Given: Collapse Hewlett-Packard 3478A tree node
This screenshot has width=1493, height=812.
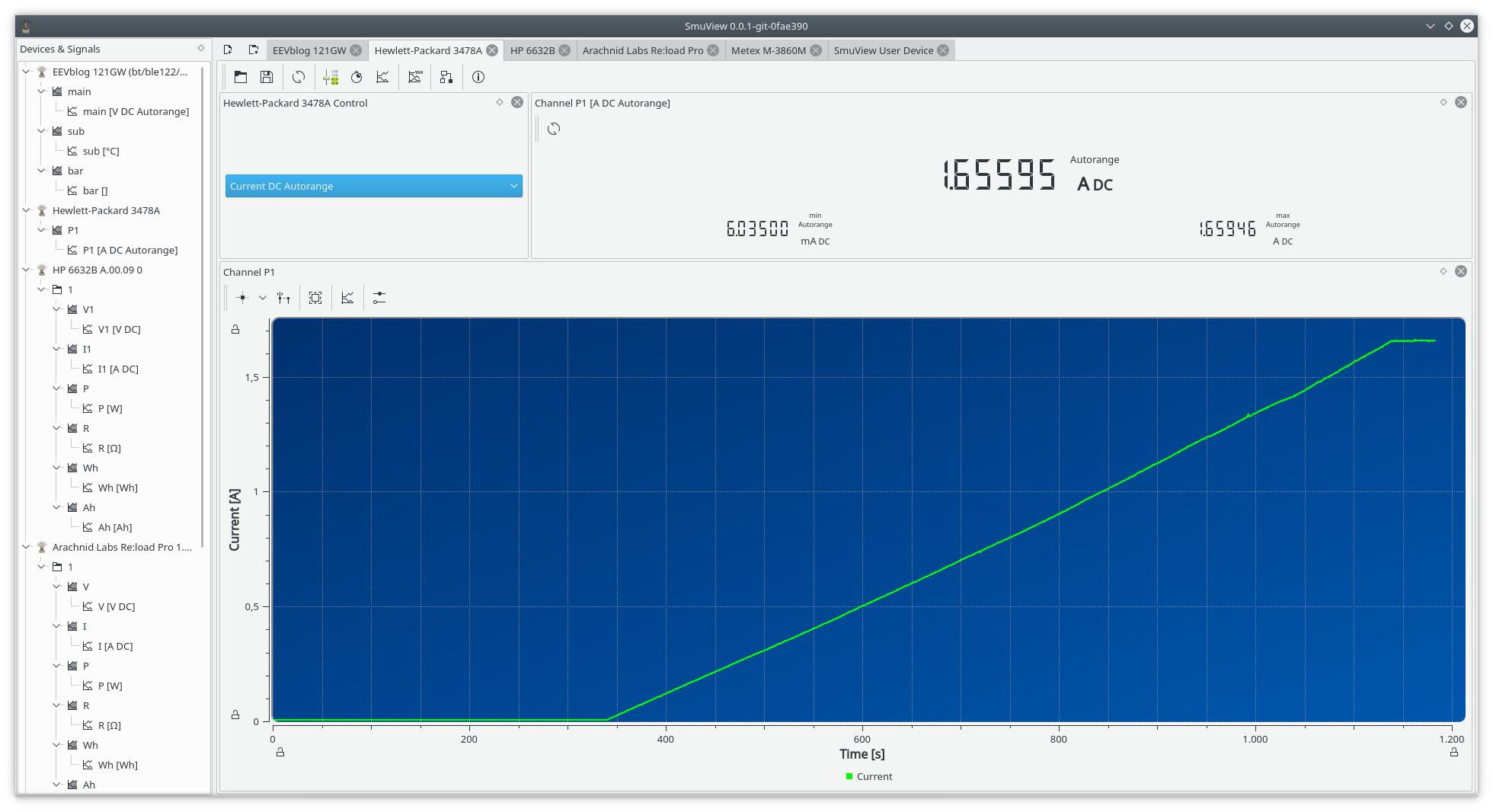Looking at the screenshot, I should click(27, 210).
